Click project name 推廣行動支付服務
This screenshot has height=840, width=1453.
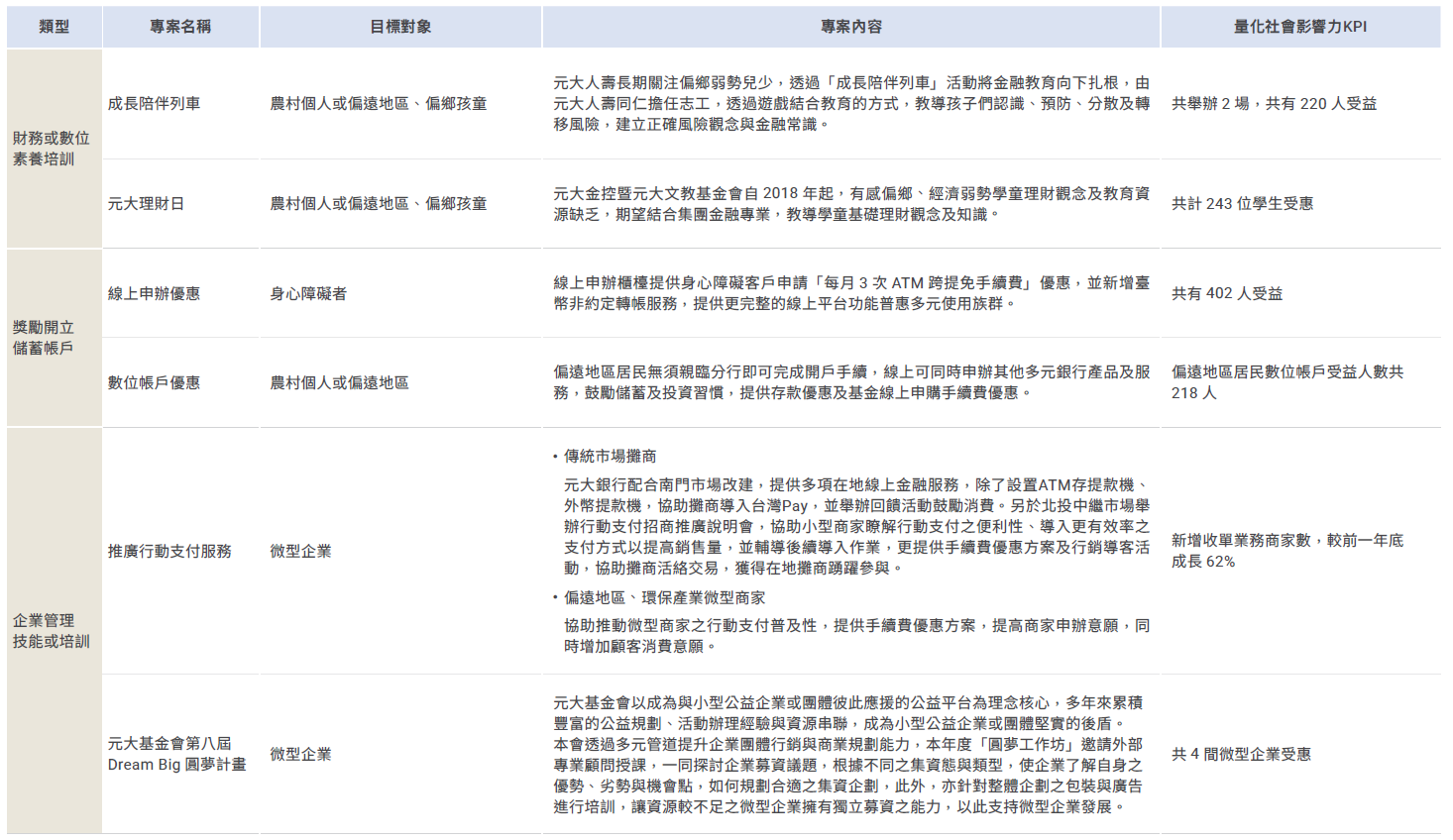coord(169,551)
